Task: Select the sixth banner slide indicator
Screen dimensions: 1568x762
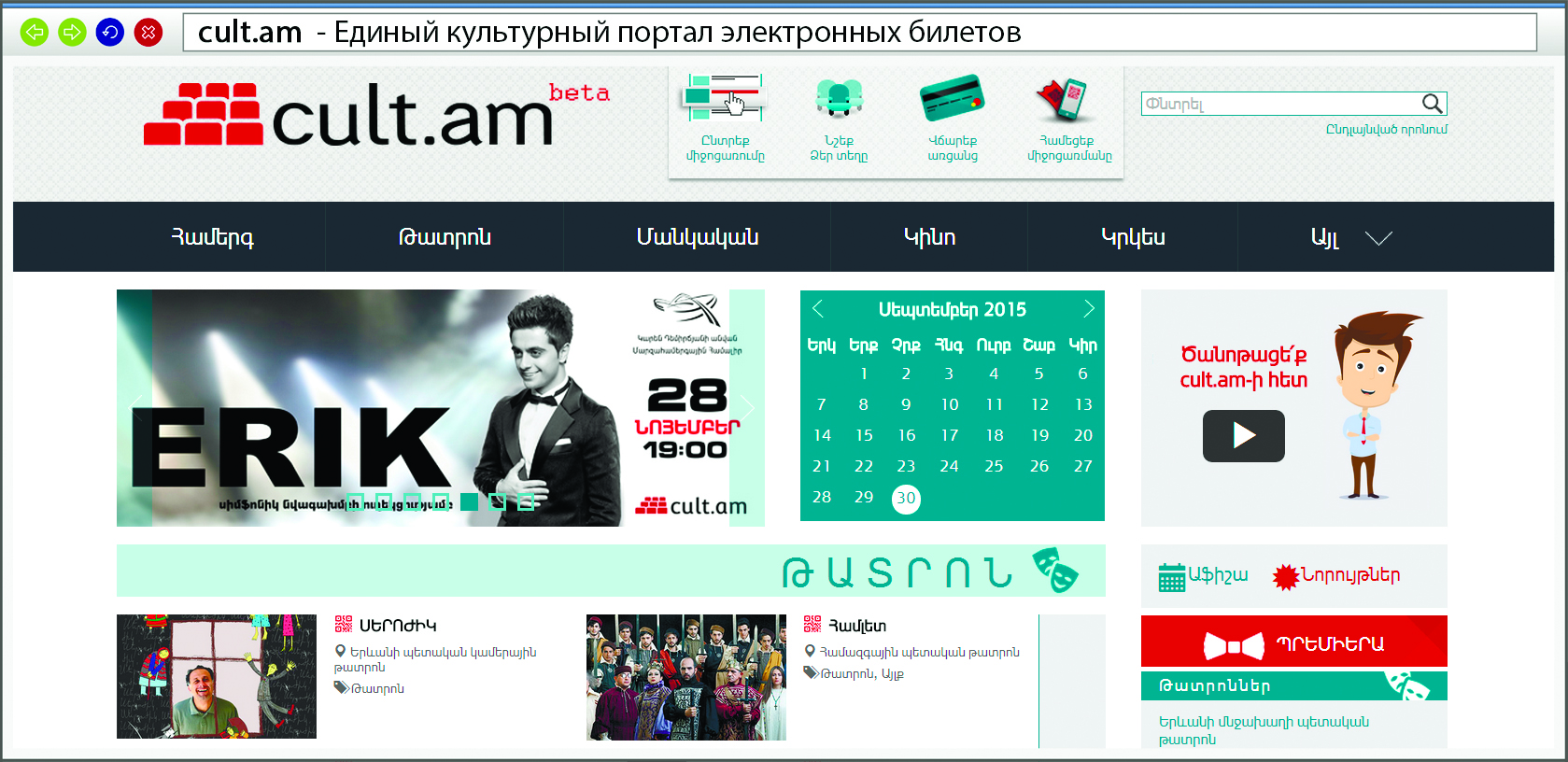Action: pyautogui.click(x=498, y=501)
